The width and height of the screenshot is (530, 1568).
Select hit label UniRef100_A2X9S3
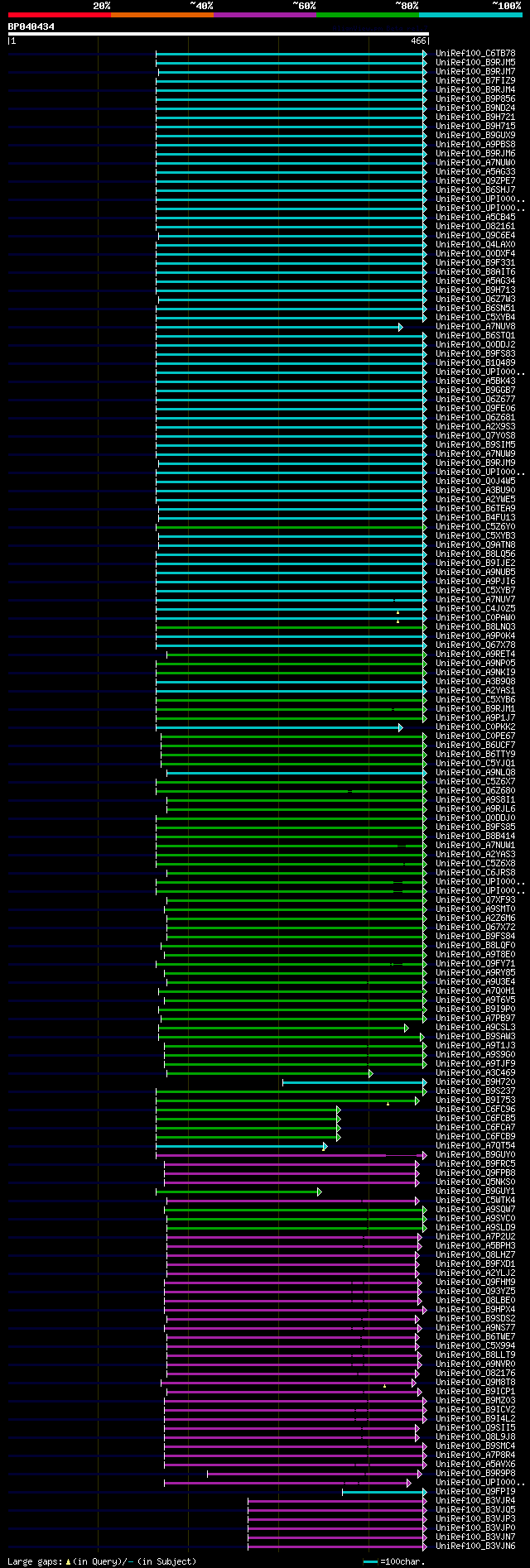475,426
